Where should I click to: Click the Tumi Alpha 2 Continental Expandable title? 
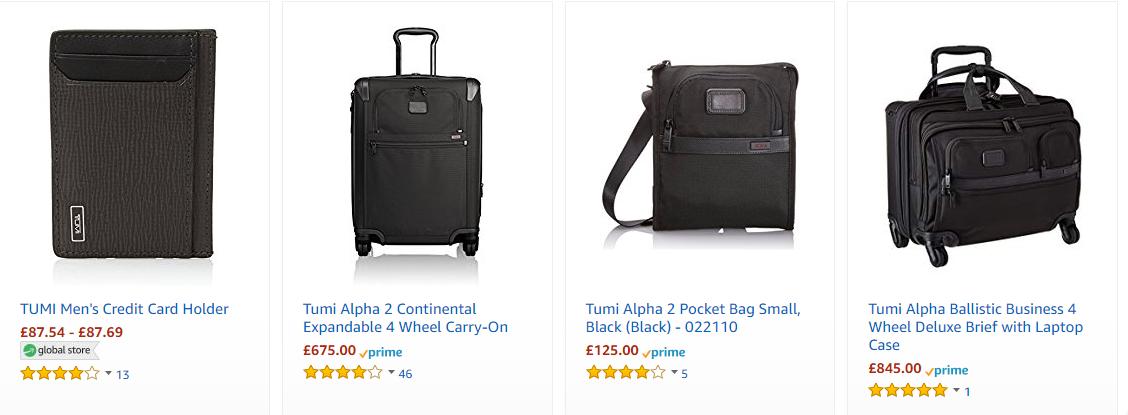point(406,318)
